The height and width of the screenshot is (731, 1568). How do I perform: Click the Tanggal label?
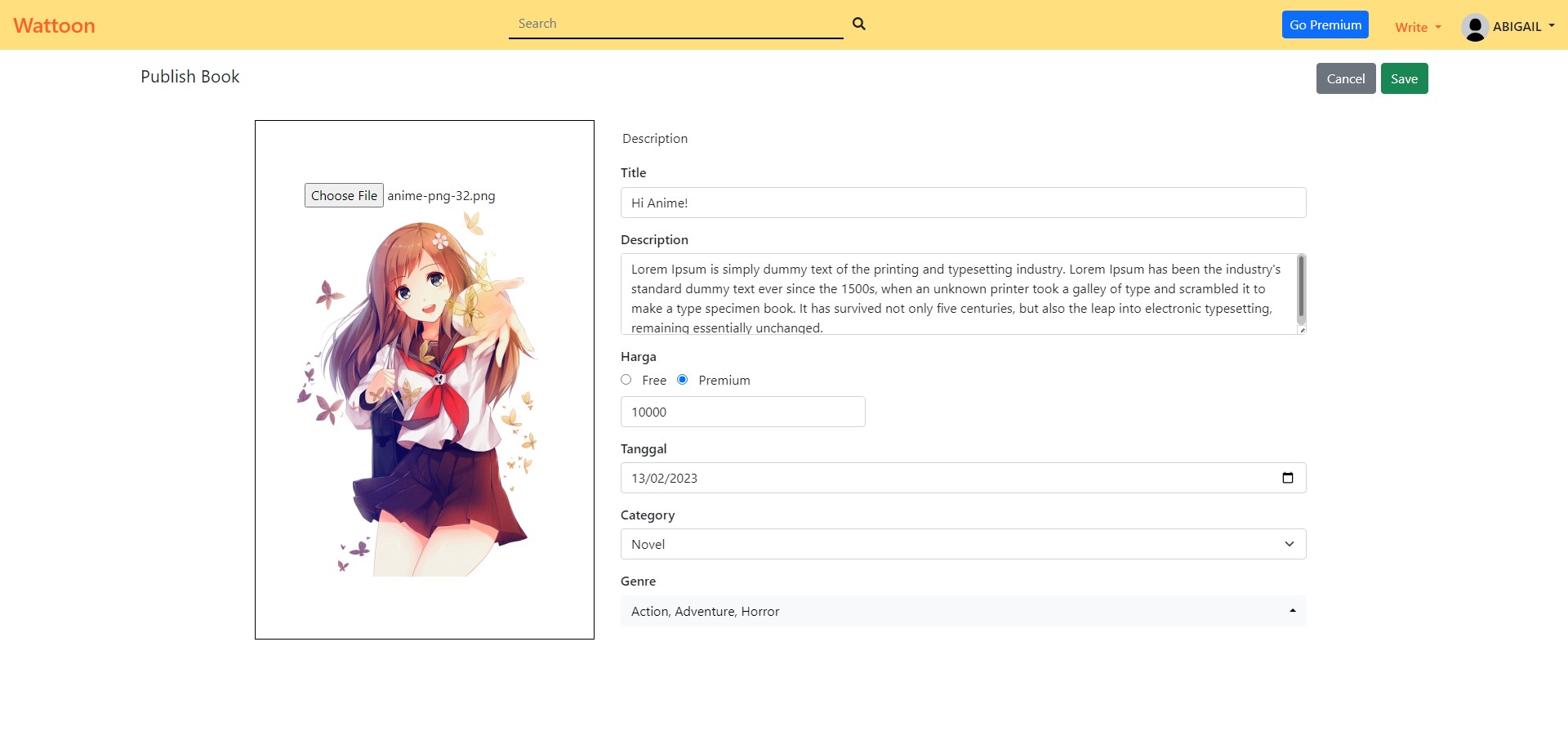coord(644,449)
